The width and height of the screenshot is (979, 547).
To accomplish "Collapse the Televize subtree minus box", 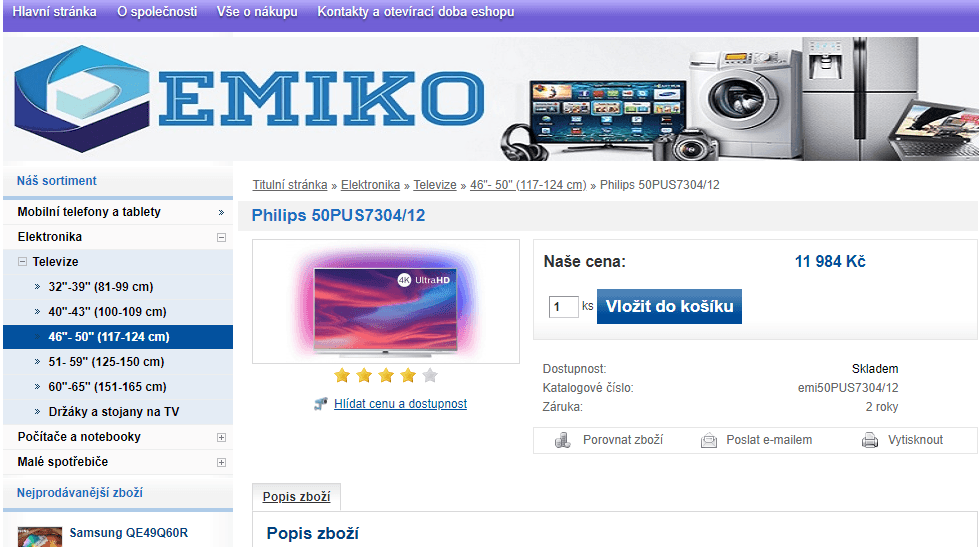I will pos(22,262).
